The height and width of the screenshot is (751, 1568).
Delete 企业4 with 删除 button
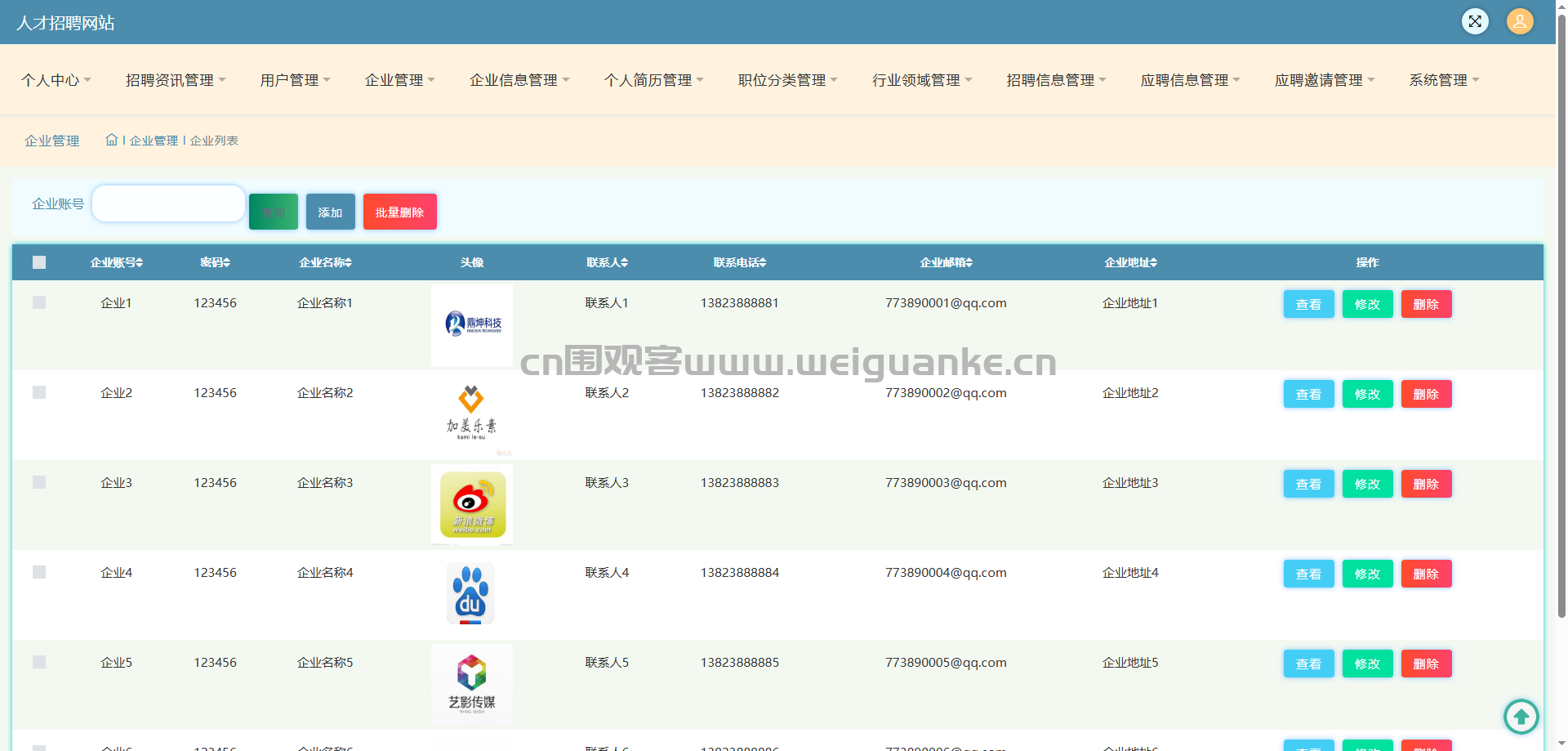pyautogui.click(x=1426, y=574)
